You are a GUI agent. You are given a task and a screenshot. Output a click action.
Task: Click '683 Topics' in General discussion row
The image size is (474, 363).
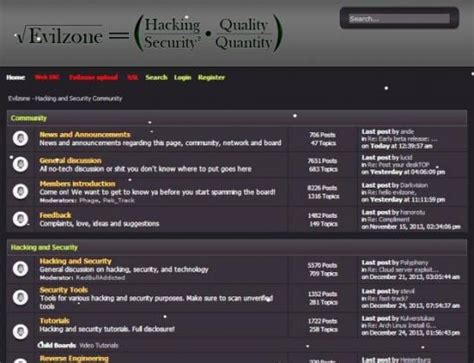[323, 169]
